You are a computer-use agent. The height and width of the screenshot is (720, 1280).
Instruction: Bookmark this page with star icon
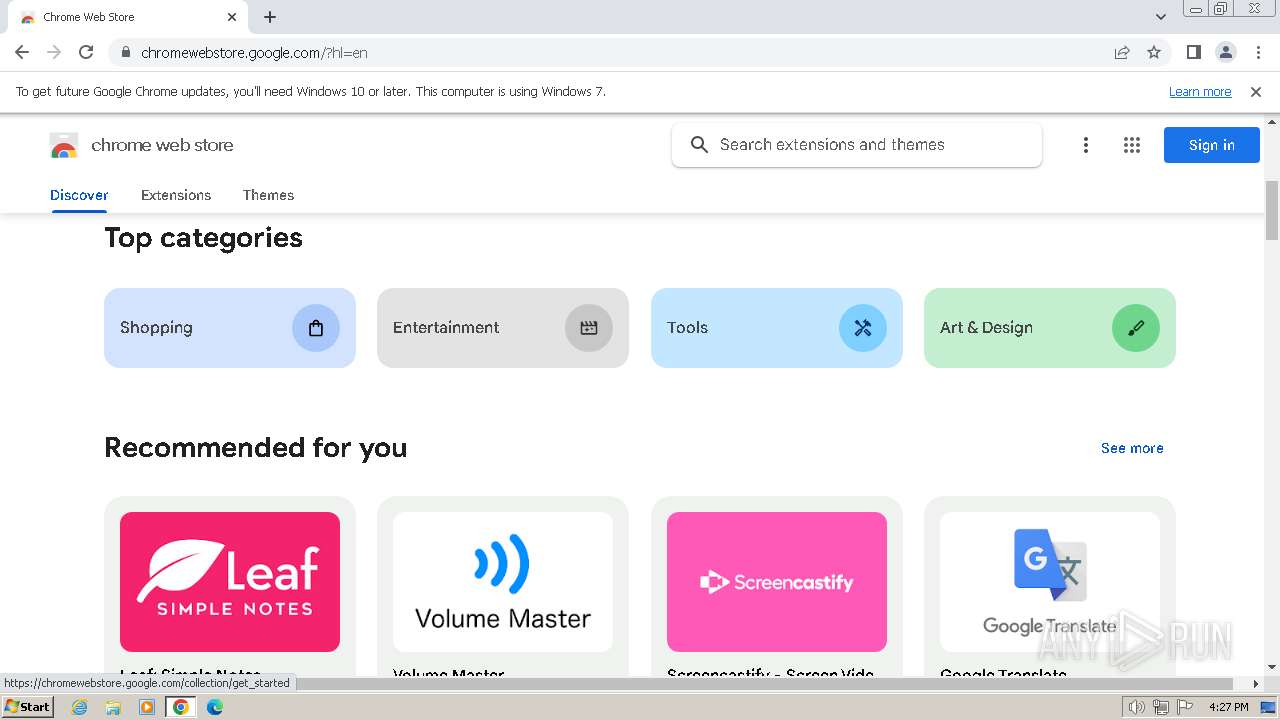(x=1154, y=52)
